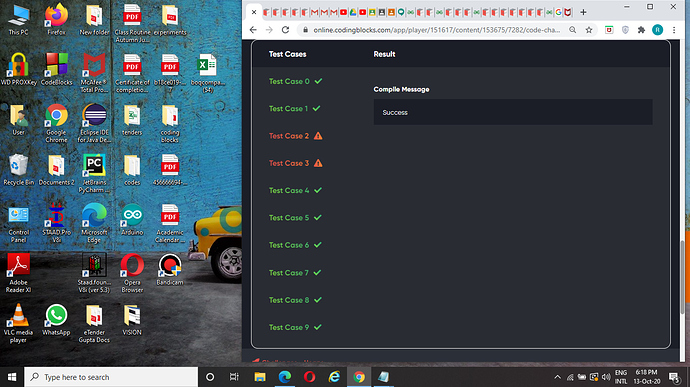The width and height of the screenshot is (690, 387).
Task: Select coding blocks folder on desktop
Action: (x=170, y=123)
